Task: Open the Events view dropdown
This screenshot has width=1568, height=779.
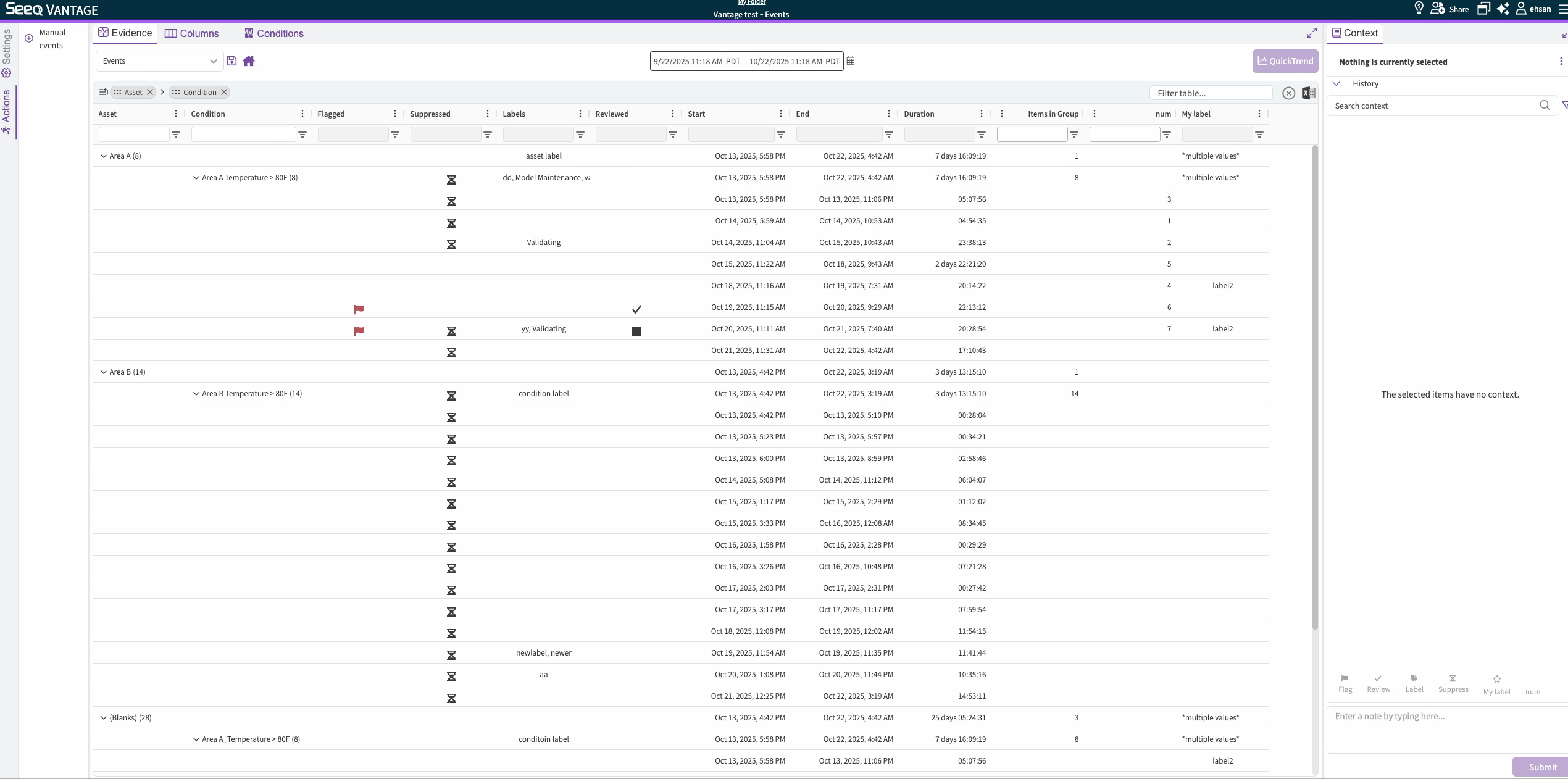Action: tap(159, 61)
